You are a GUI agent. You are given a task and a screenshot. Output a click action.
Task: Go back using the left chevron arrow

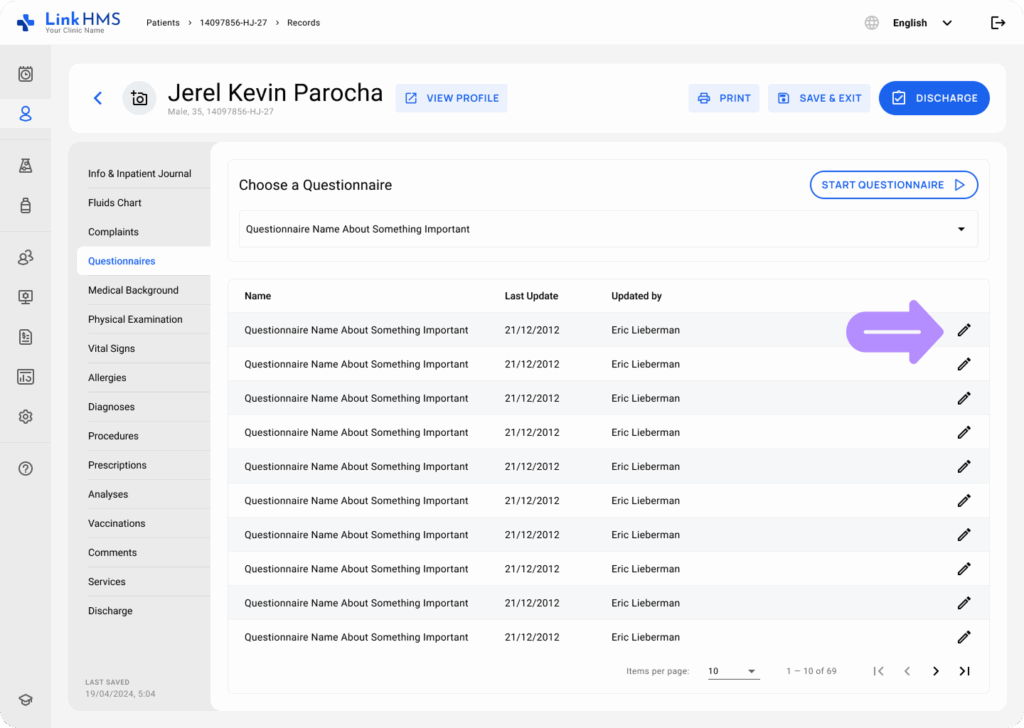[x=98, y=98]
